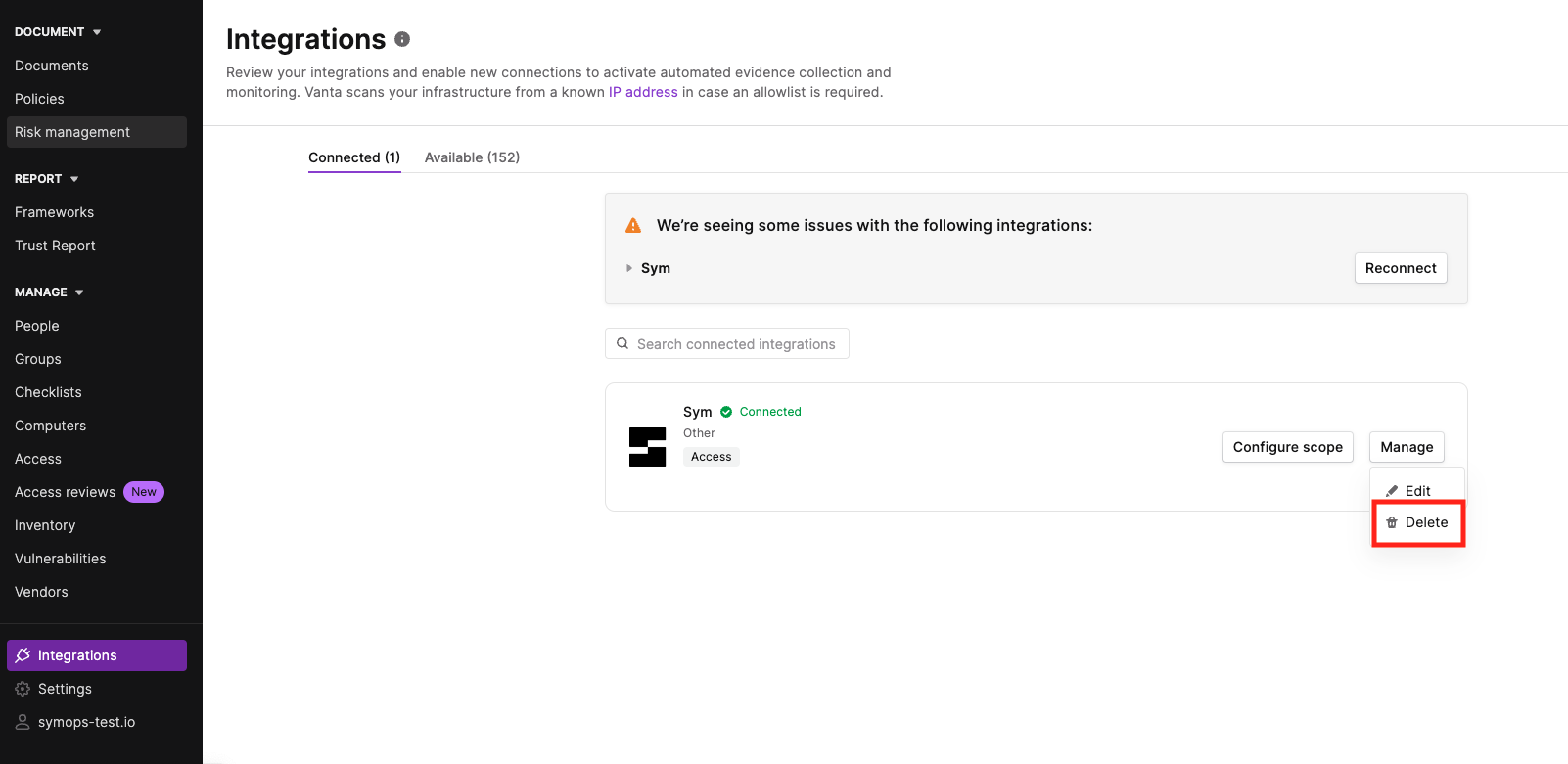Click the issues warning message text
This screenshot has height=764, width=1568.
coord(874,225)
